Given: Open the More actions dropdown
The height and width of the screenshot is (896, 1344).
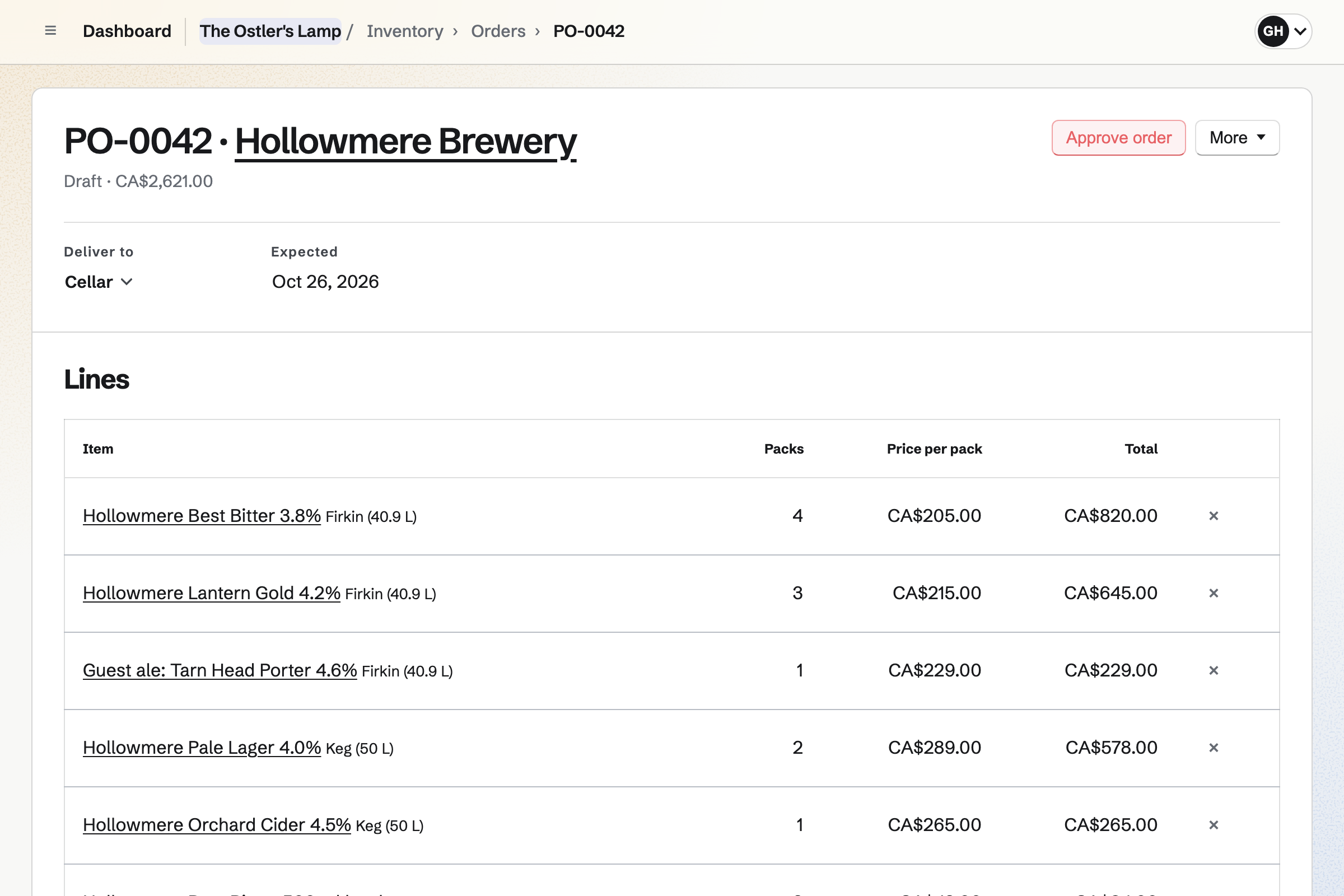Looking at the screenshot, I should (1236, 138).
